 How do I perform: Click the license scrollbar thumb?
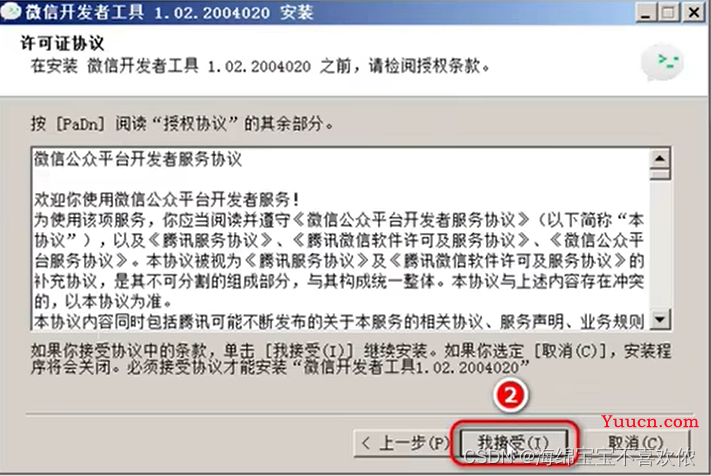click(x=660, y=174)
